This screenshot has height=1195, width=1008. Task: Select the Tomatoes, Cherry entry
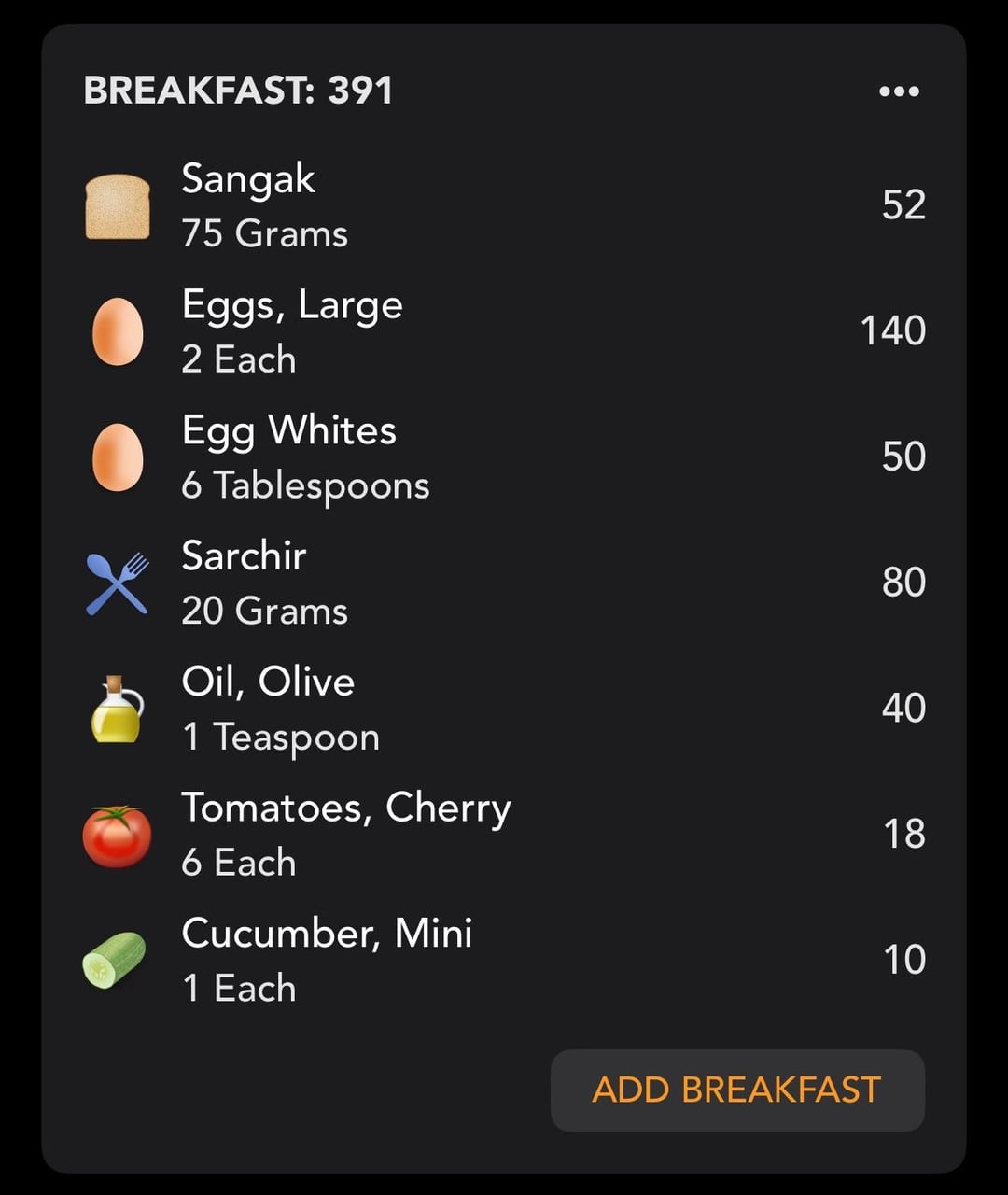pyautogui.click(x=504, y=836)
